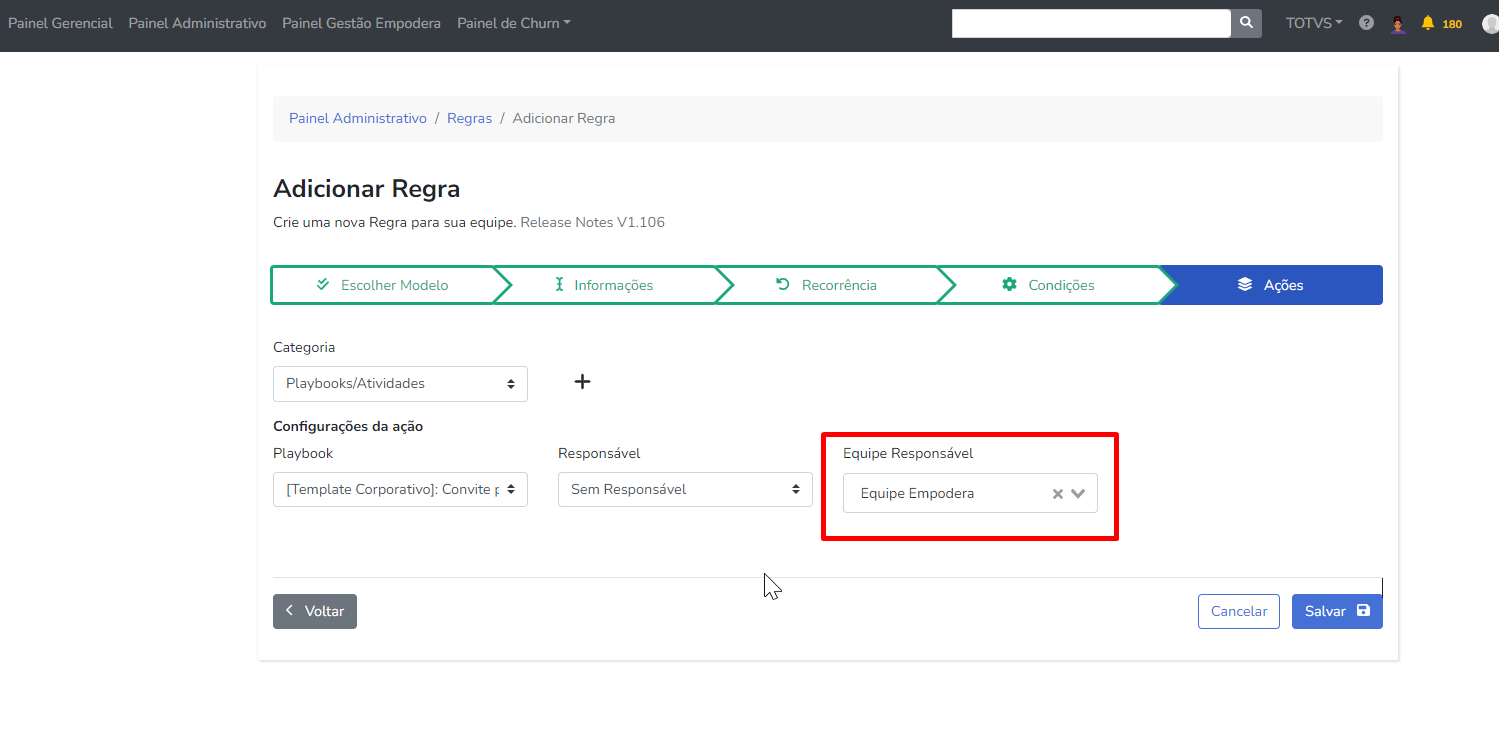The height and width of the screenshot is (735, 1499).
Task: Click the Adicionar Regra breadcrumb text
Action: pos(564,118)
